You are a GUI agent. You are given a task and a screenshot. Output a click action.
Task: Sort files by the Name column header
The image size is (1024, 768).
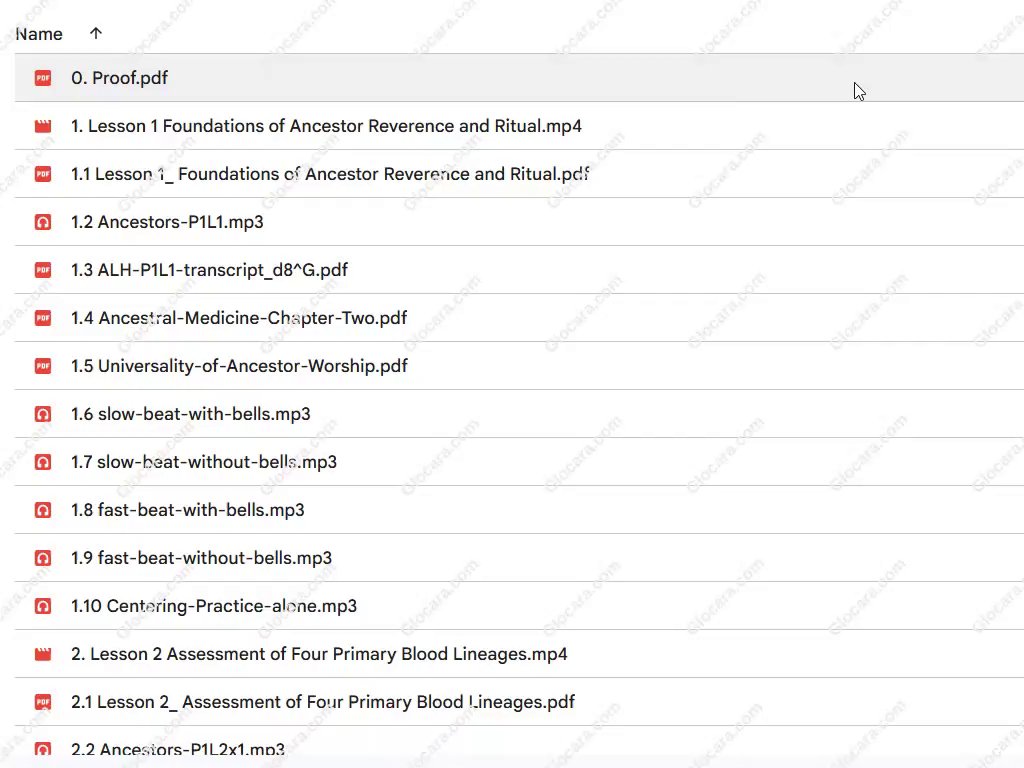pyautogui.click(x=39, y=34)
